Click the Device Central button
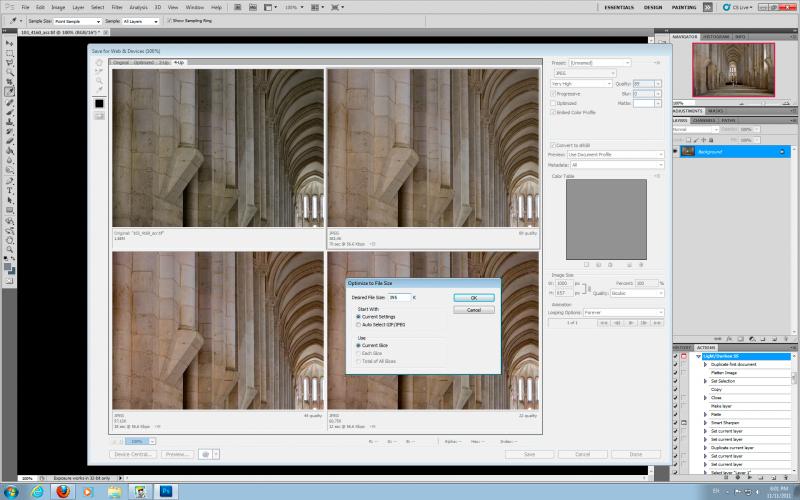 coord(133,454)
